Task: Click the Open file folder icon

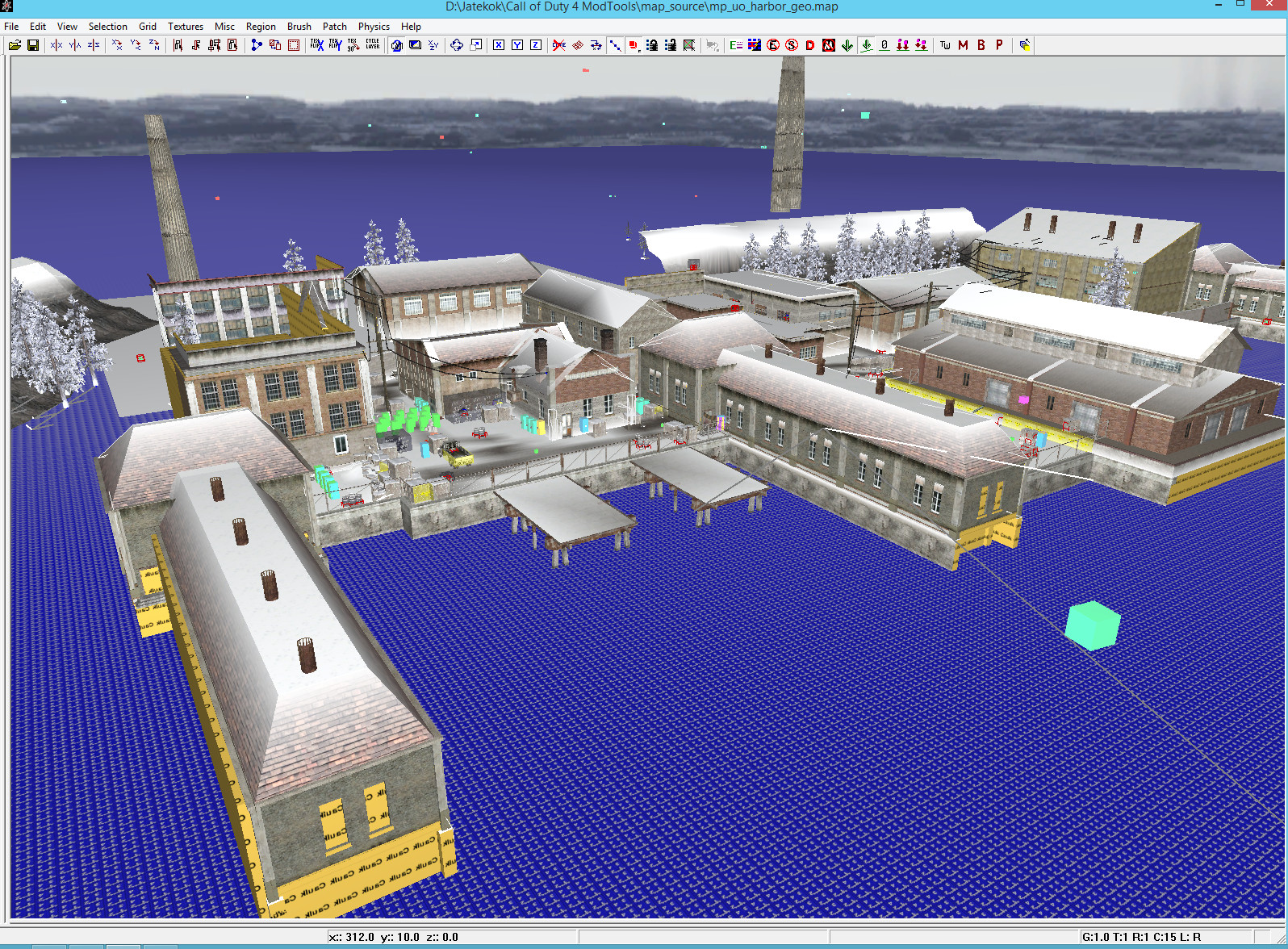Action: pos(15,45)
